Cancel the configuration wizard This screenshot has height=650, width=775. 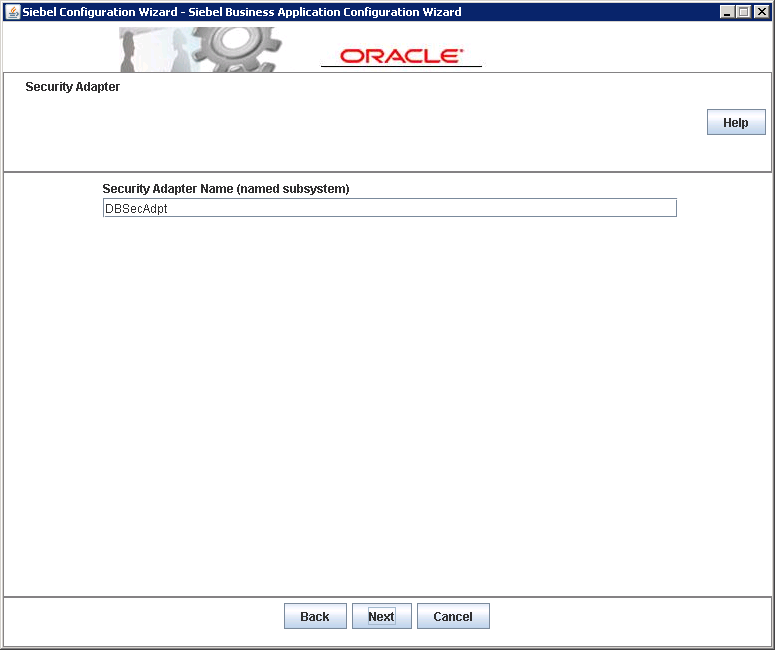point(453,616)
